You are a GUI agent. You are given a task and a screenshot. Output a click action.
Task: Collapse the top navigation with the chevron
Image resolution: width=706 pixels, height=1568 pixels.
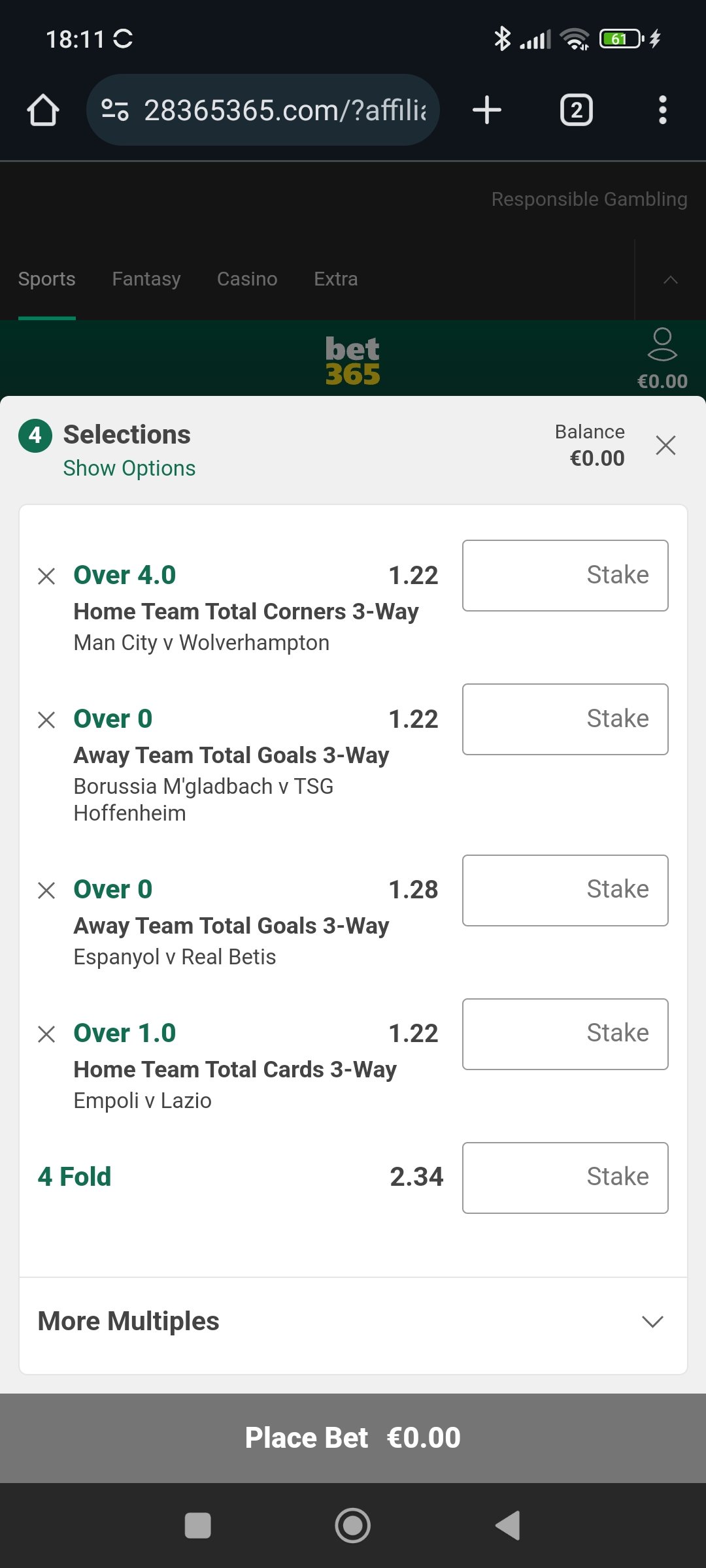671,280
